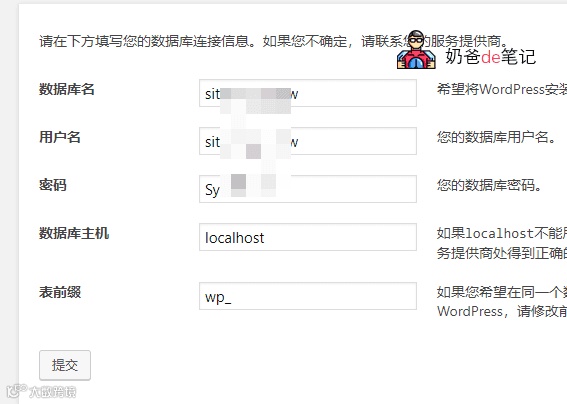Screen dimensions: 567x404
Task: Click the cartoon avatar watermark icon
Action: pos(416,50)
